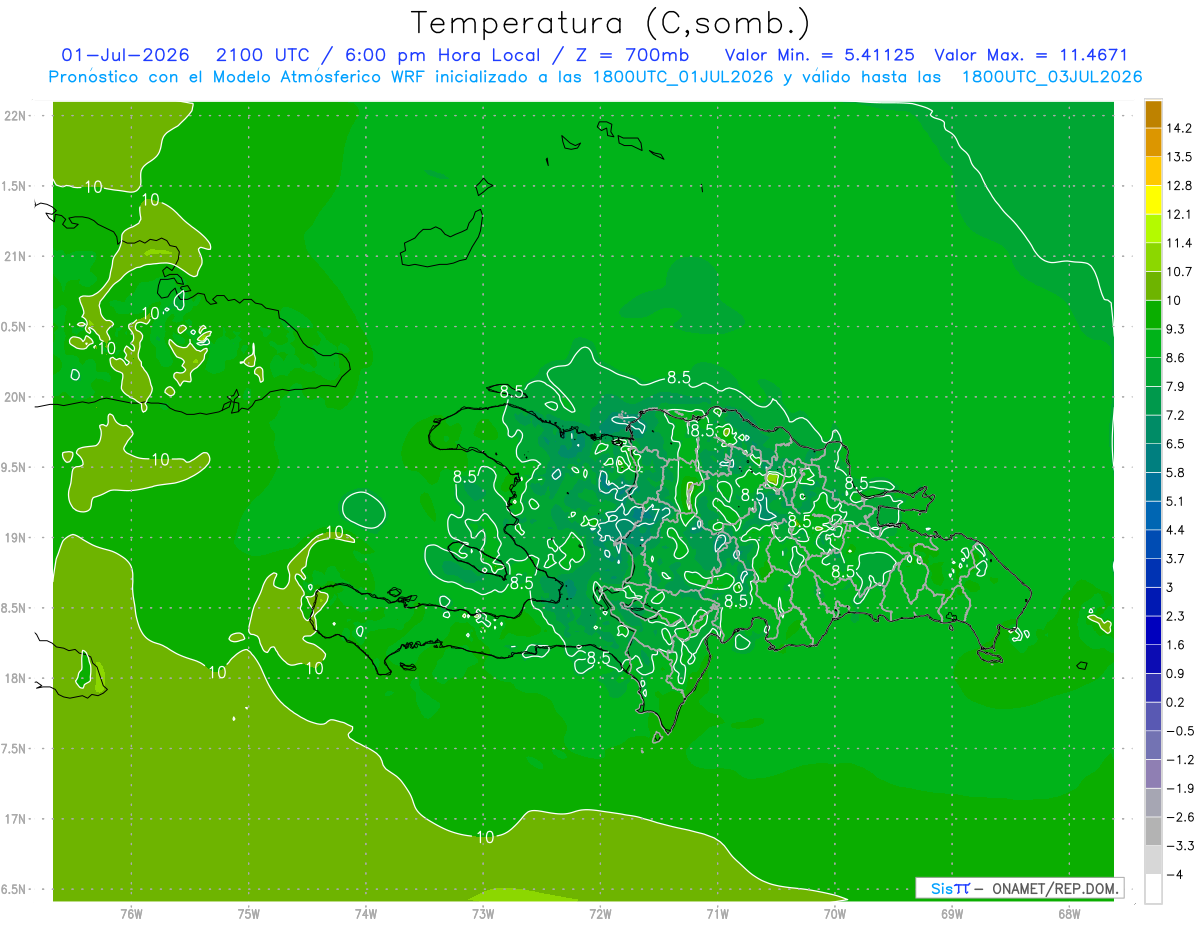This screenshot has height=927, width=1200.
Task: Select the 10.7 colorbar label
Action: 1178,272
